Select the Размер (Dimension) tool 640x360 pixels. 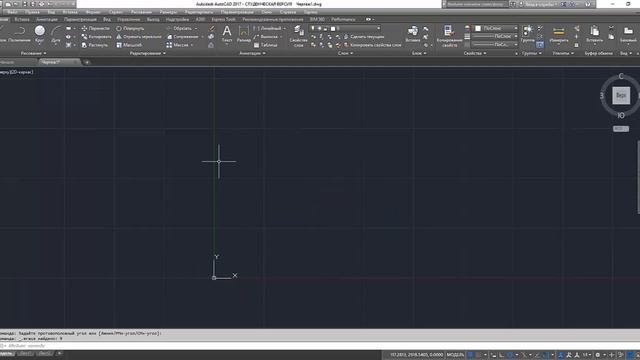pyautogui.click(x=244, y=34)
